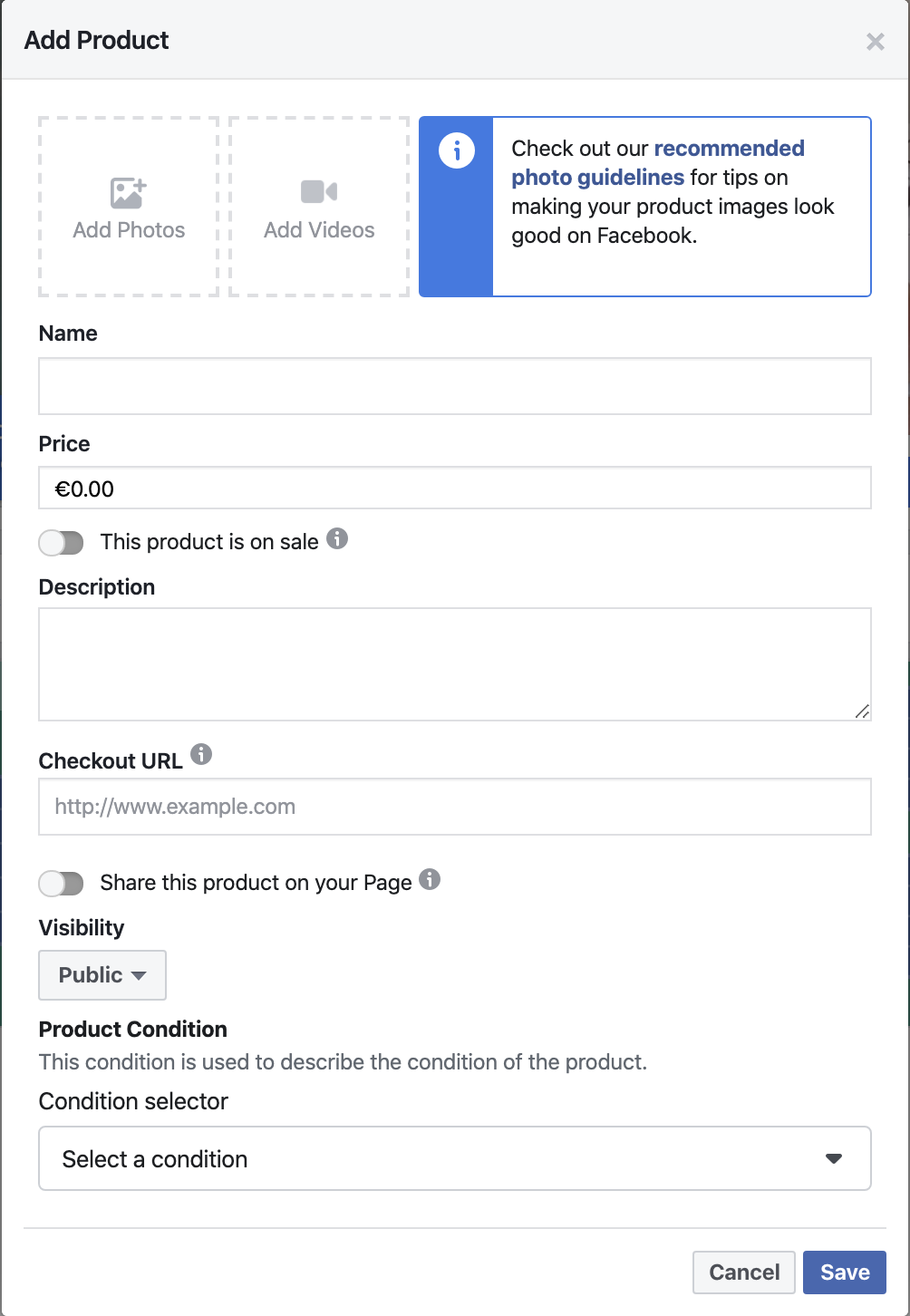Click the condition selector dropdown arrow
This screenshot has width=910, height=1316.
click(834, 1159)
